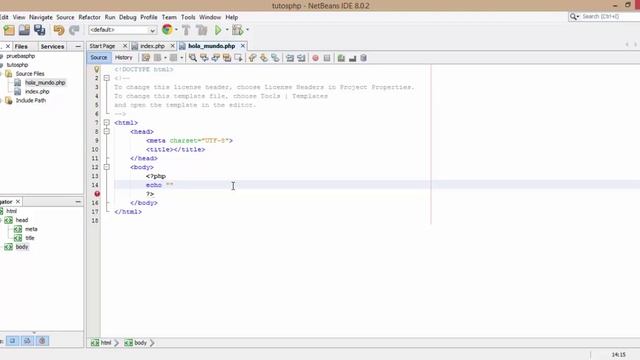Close the Start Page tab
Screen dimensions: 640x360
tap(125, 46)
